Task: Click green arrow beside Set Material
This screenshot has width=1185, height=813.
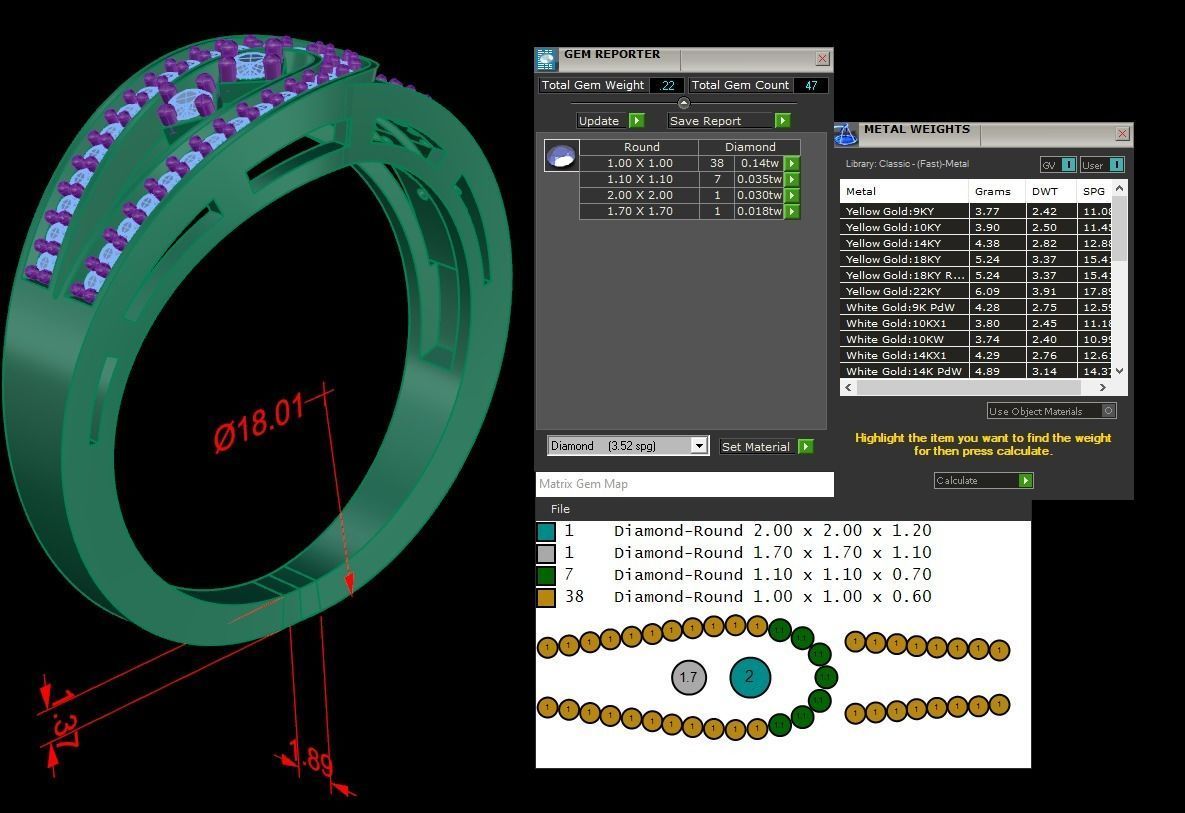Action: coord(806,447)
